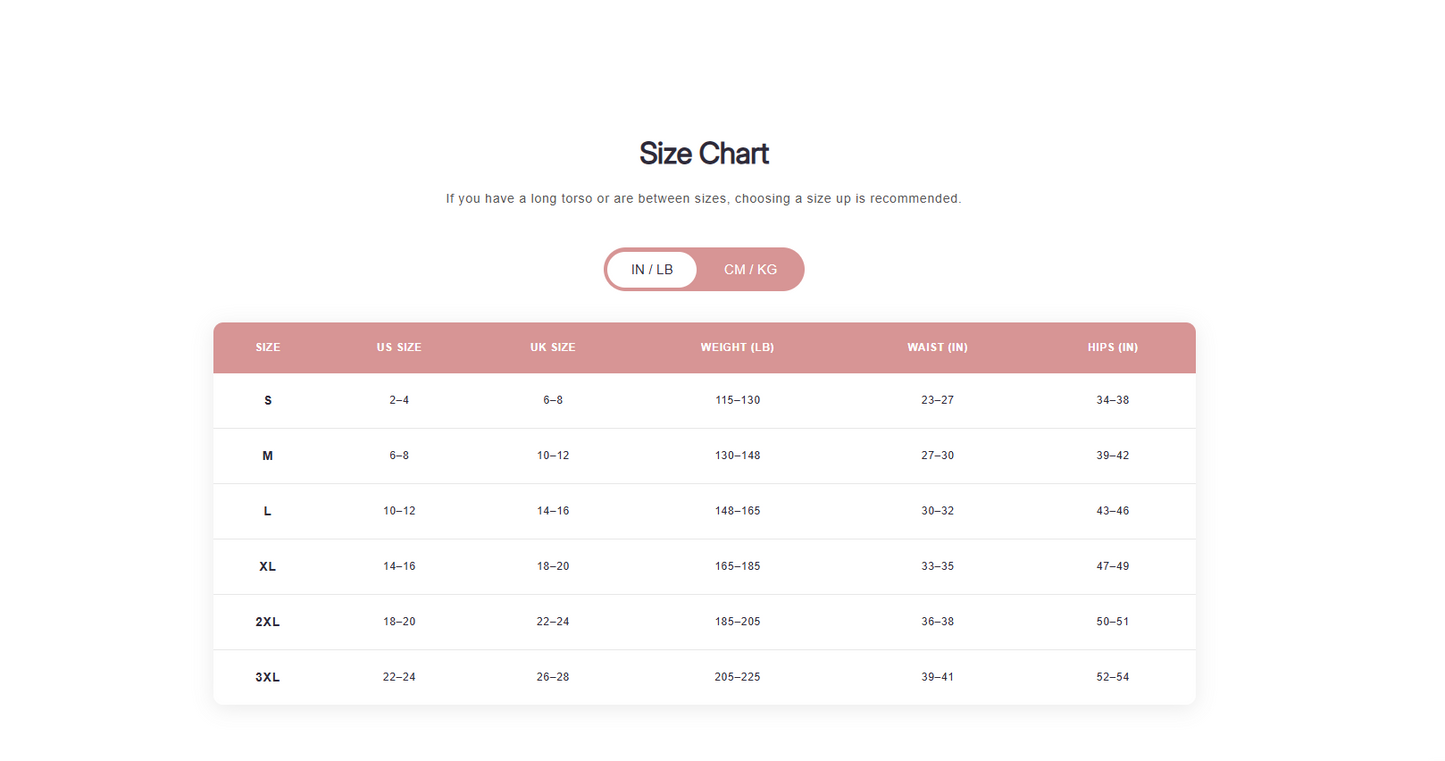Click the SIZE column header

[267, 347]
